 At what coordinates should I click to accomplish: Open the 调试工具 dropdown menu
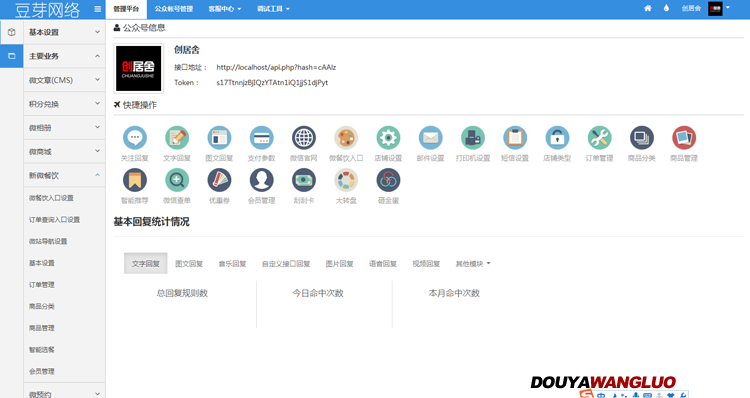point(273,9)
